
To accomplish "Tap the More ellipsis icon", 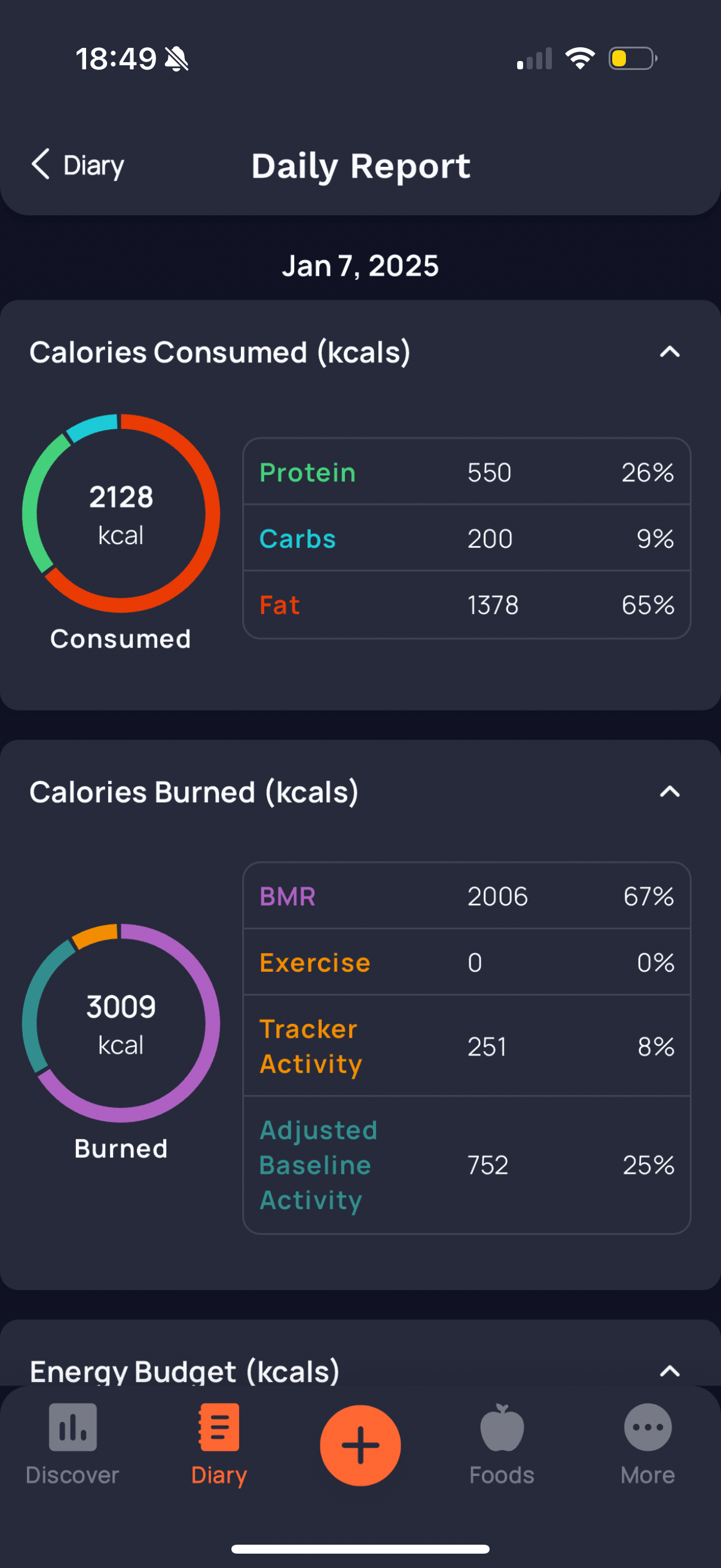I will [647, 1427].
